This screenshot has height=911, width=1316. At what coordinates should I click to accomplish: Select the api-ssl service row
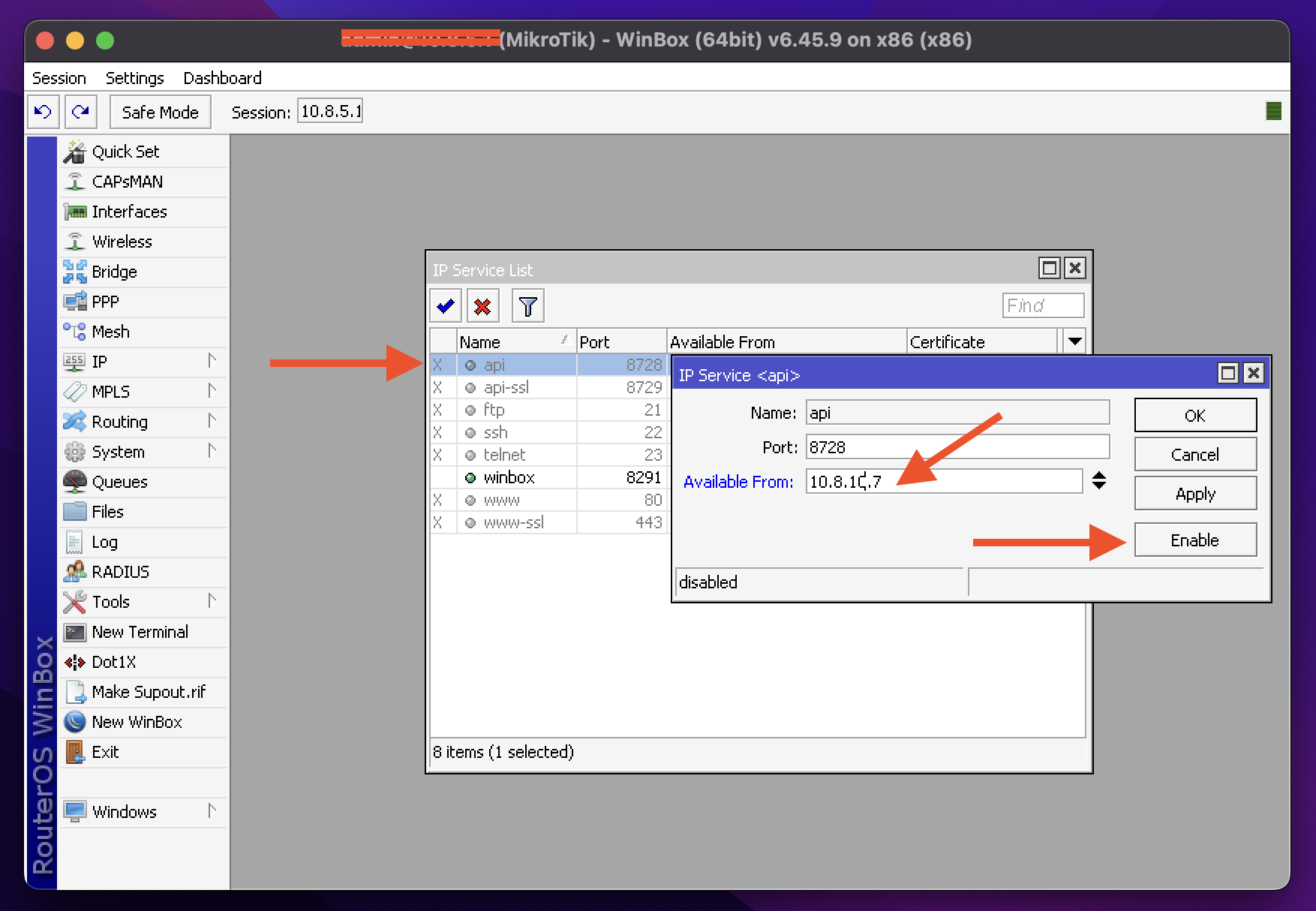548,387
